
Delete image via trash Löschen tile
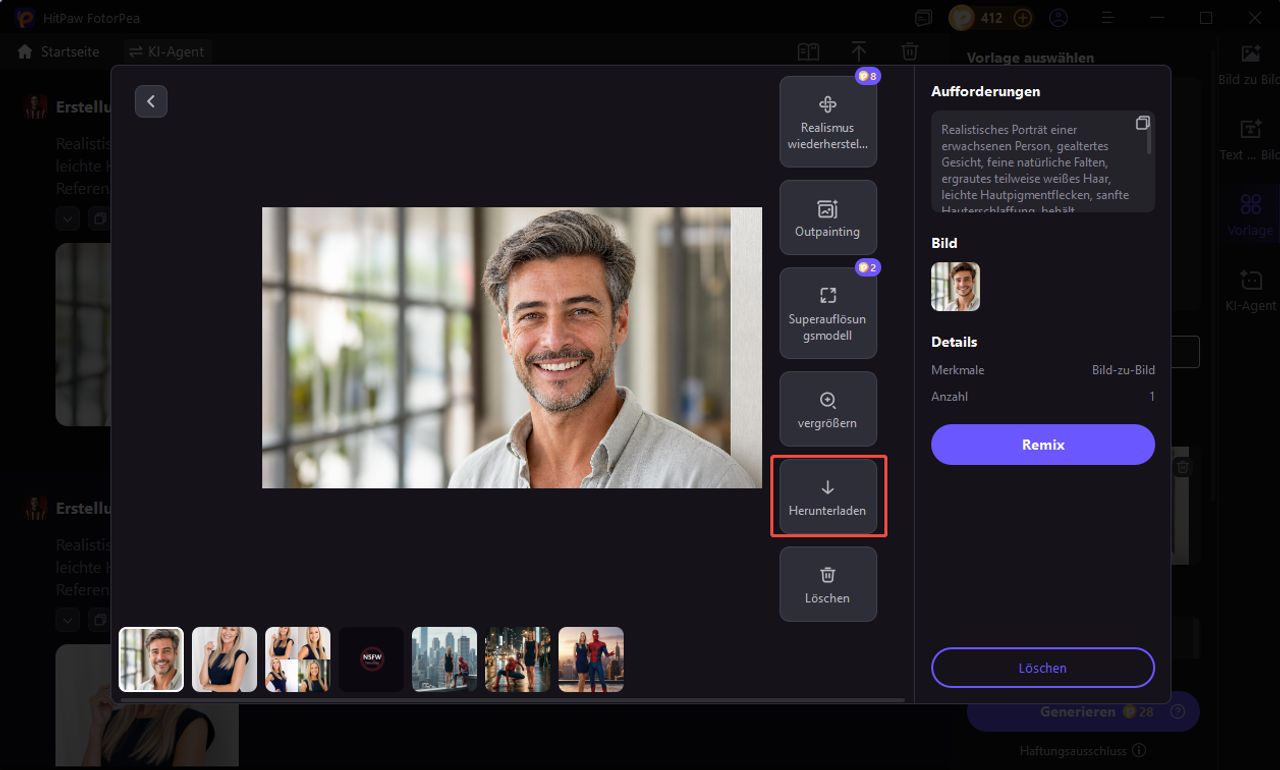pyautogui.click(x=828, y=584)
